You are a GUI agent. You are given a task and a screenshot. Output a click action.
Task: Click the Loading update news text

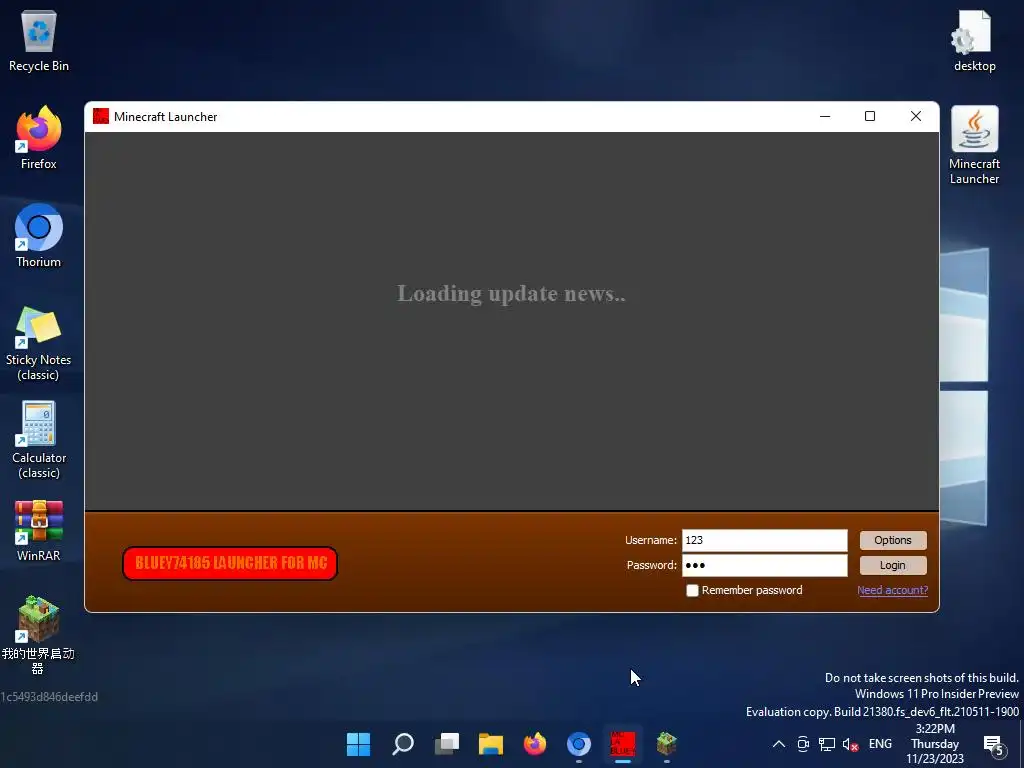point(511,294)
